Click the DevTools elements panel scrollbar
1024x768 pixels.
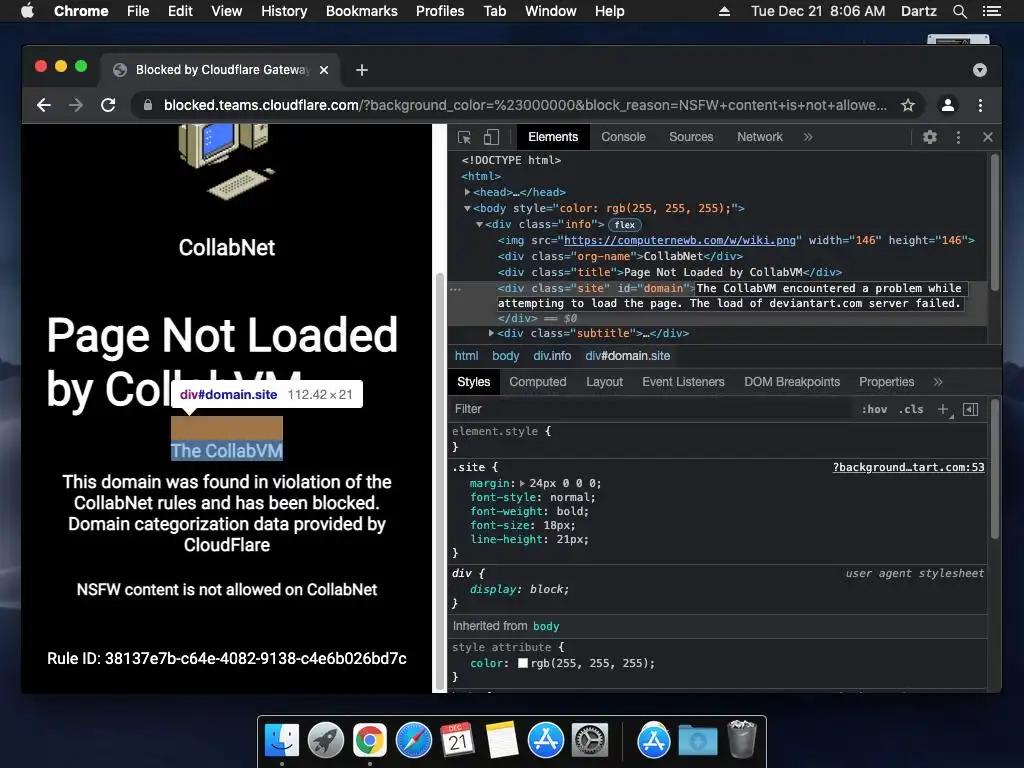pos(995,222)
